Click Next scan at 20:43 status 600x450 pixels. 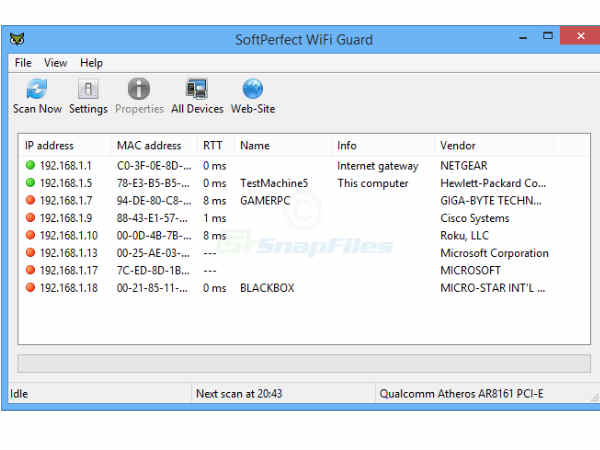tap(239, 393)
